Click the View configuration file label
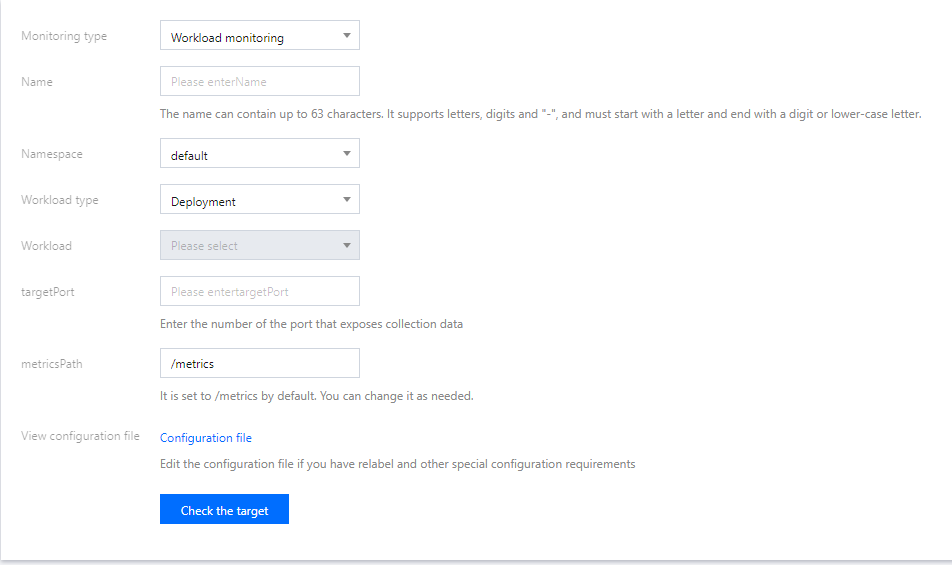 coord(80,436)
